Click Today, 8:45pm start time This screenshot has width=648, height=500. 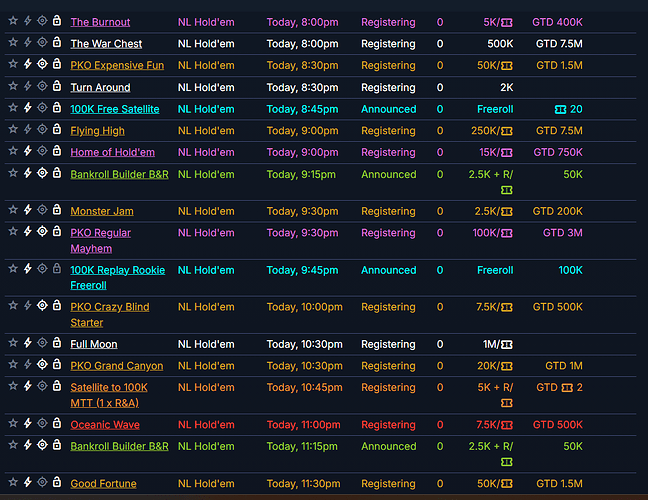[302, 109]
